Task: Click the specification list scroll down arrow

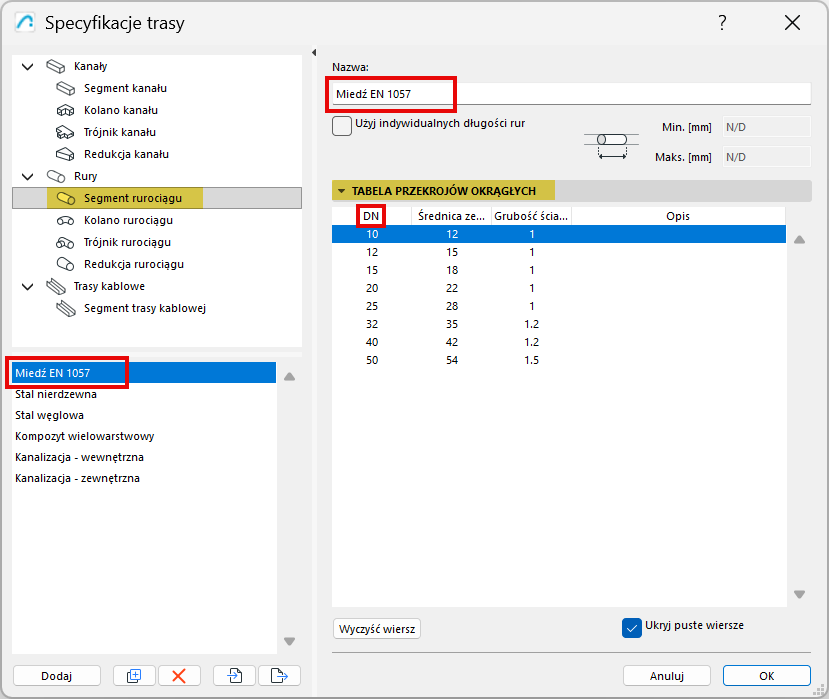Action: [x=289, y=641]
